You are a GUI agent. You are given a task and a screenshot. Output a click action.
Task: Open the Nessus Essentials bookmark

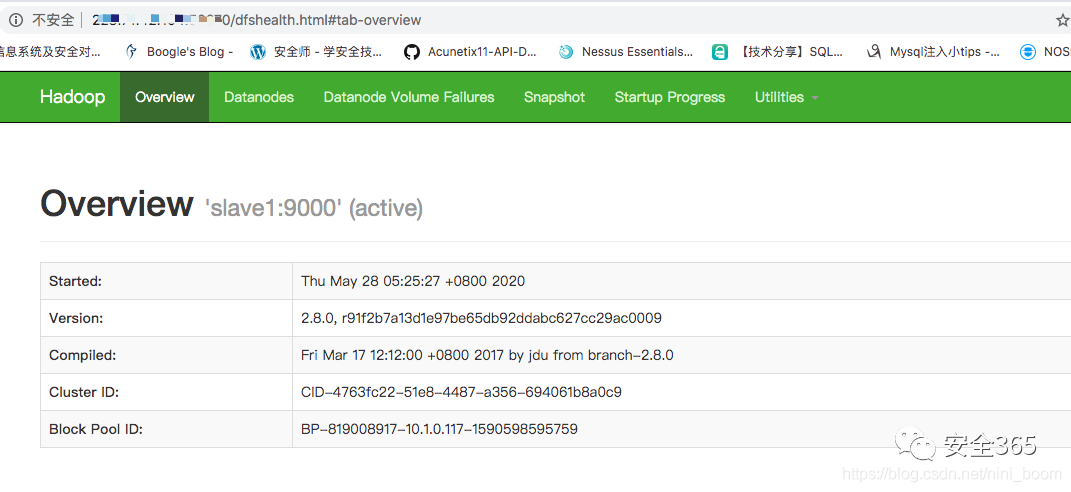coord(566,52)
